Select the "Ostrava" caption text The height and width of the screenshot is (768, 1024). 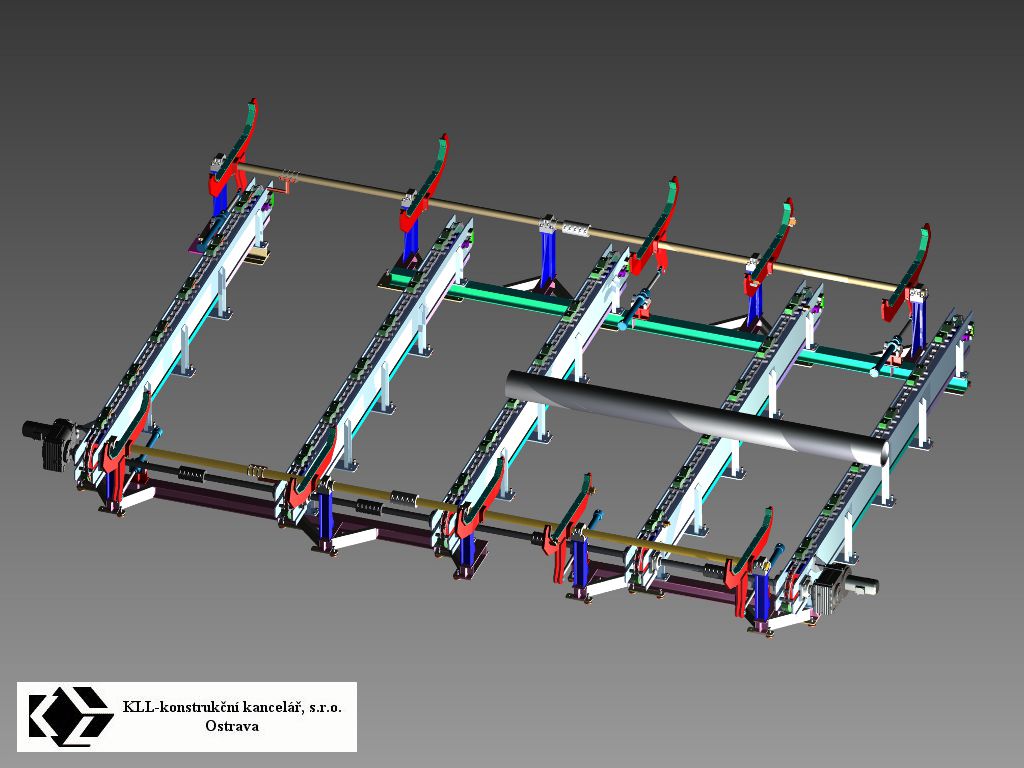coord(232,726)
